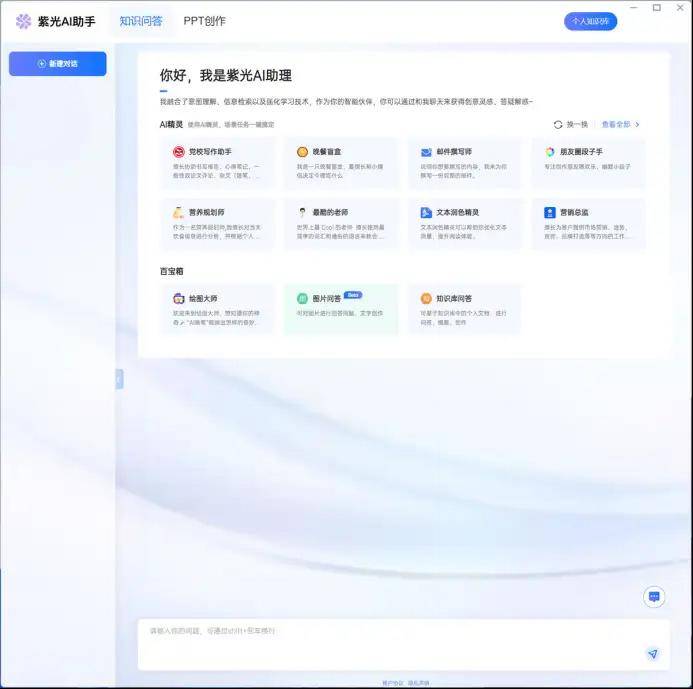This screenshot has height=689, width=693.
Task: Open the PPT创作 tab
Action: [205, 21]
